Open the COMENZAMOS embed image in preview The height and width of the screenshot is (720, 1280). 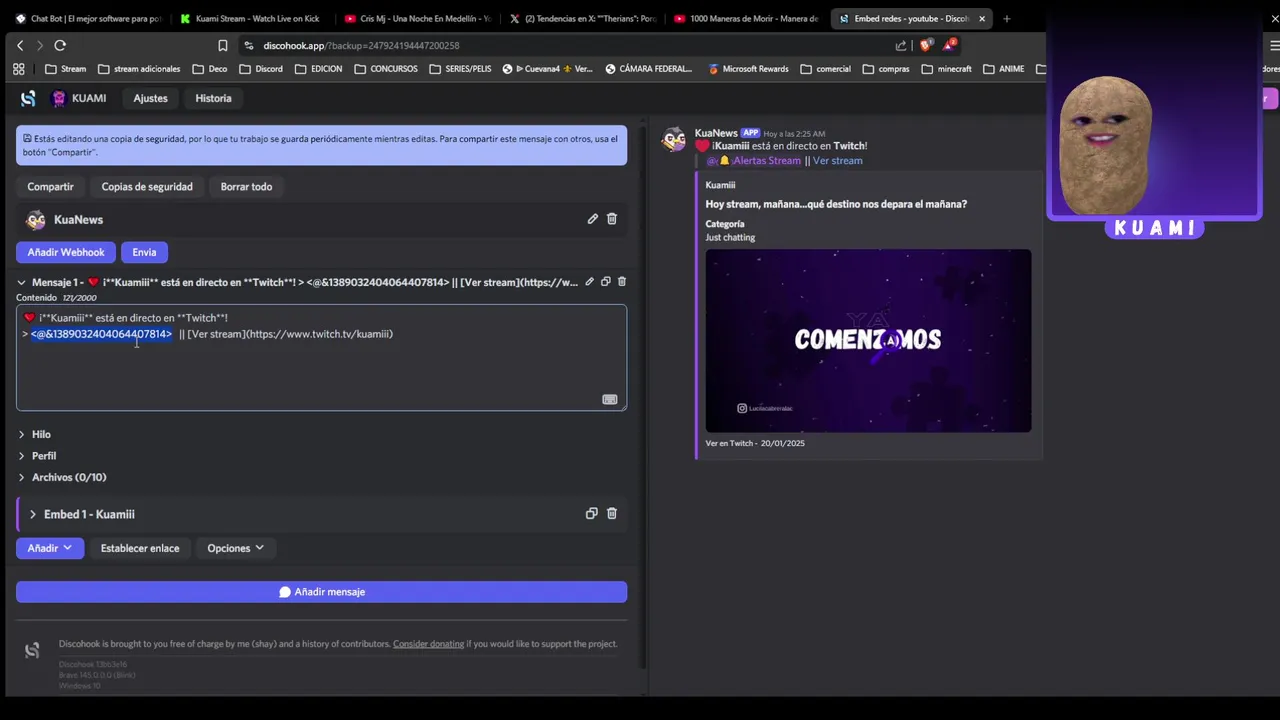click(x=868, y=341)
